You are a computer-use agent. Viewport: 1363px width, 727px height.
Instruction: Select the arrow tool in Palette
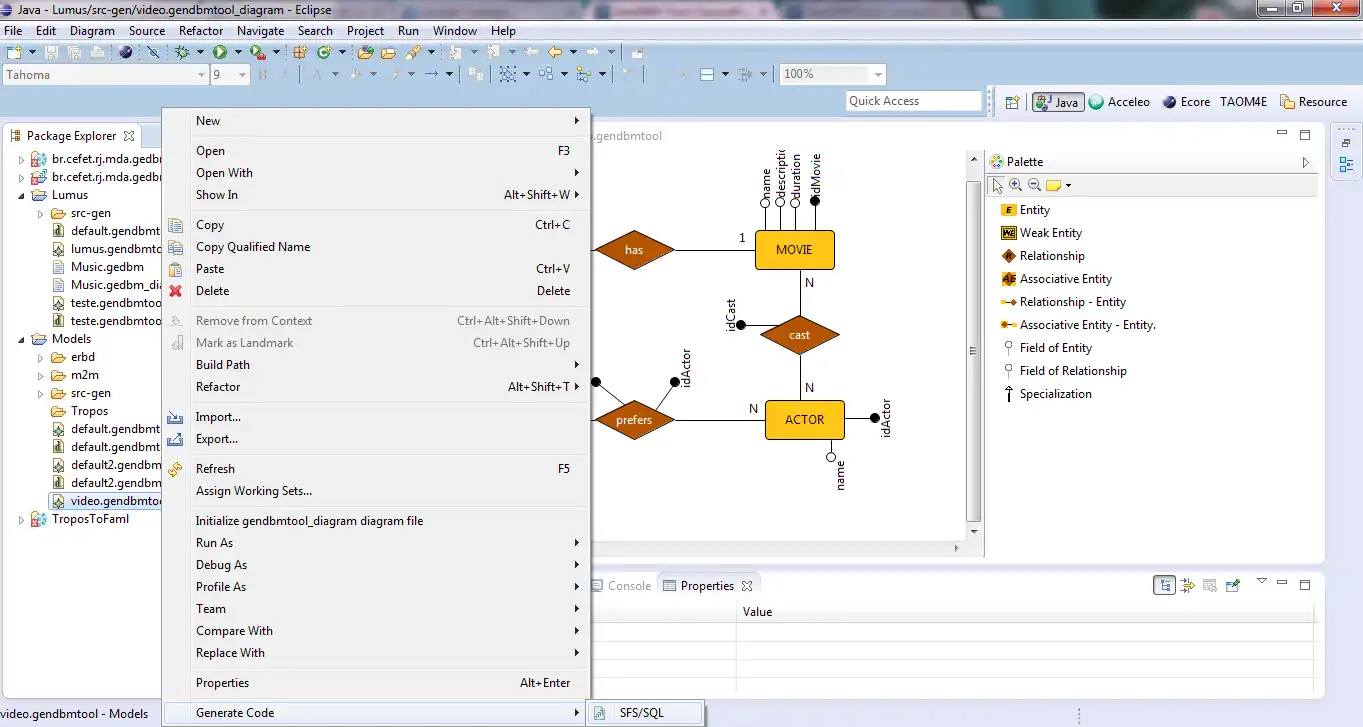997,185
